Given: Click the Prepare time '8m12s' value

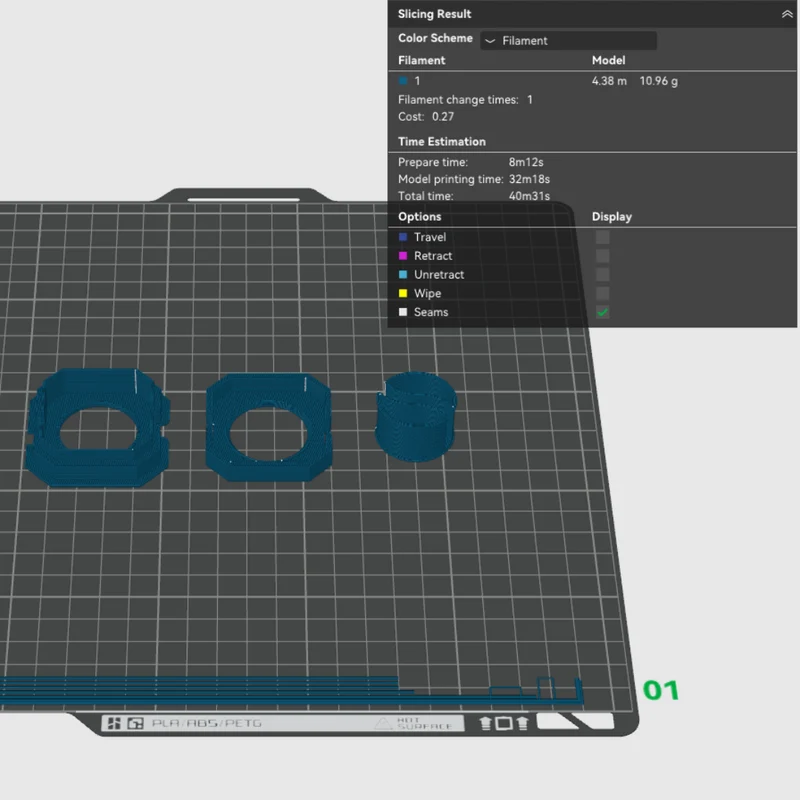Looking at the screenshot, I should (526, 162).
